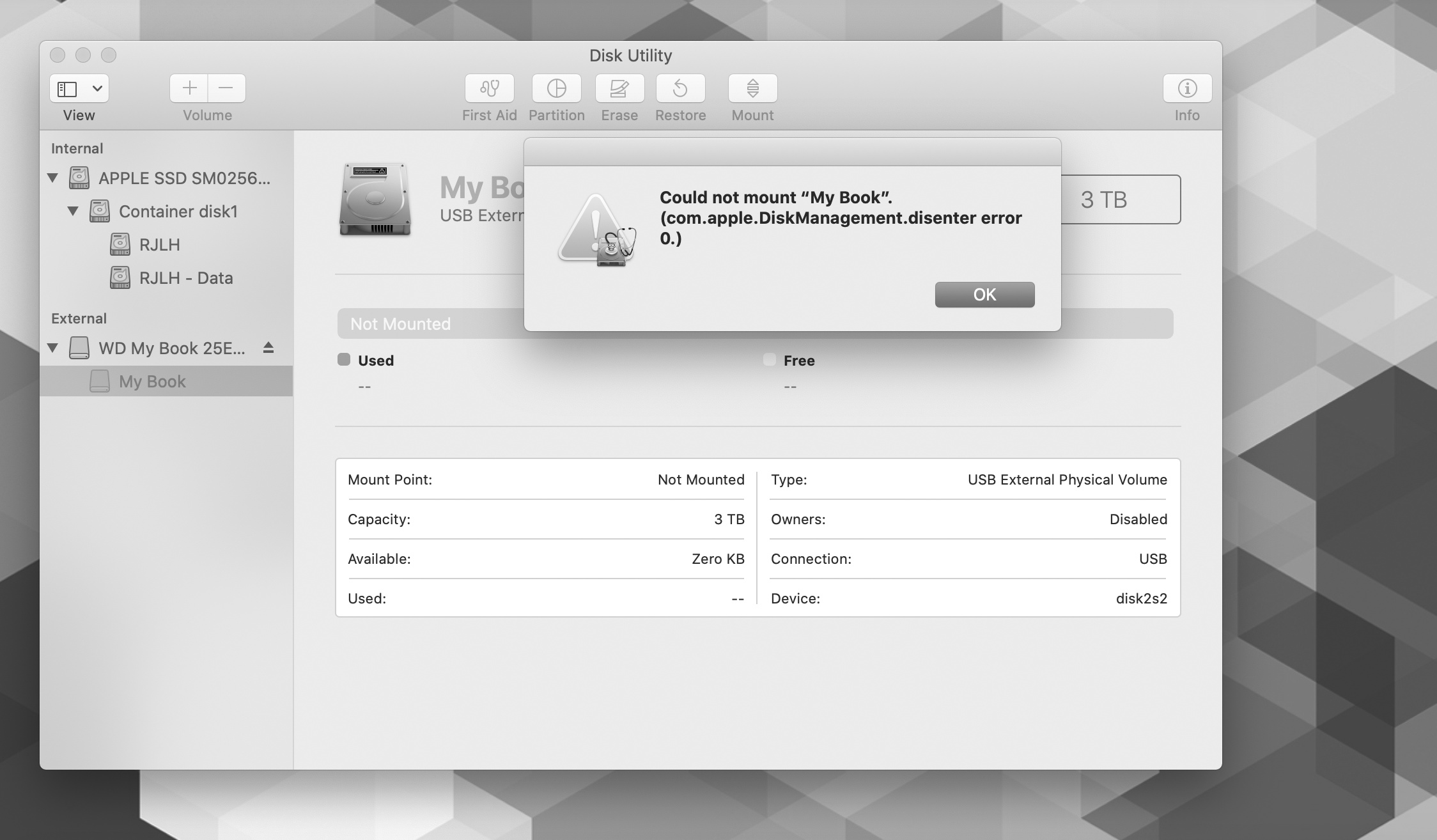Open the Partition tool
Screen dimensions: 1437x840
click(x=556, y=88)
